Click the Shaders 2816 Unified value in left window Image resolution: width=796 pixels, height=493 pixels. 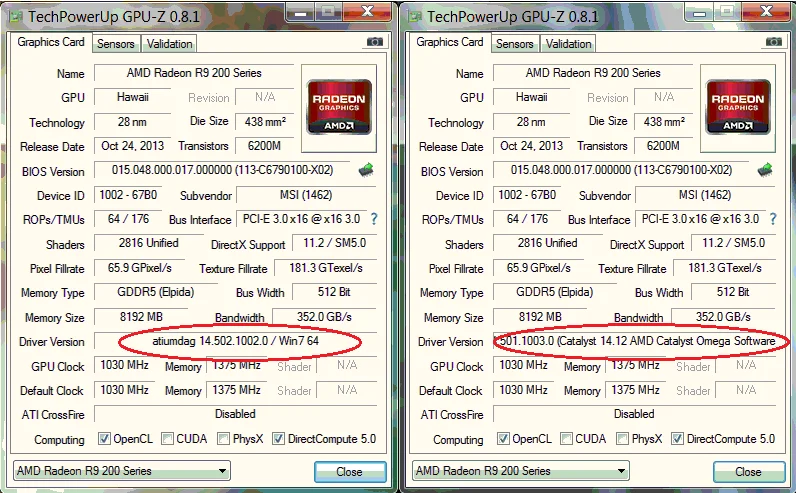click(149, 243)
